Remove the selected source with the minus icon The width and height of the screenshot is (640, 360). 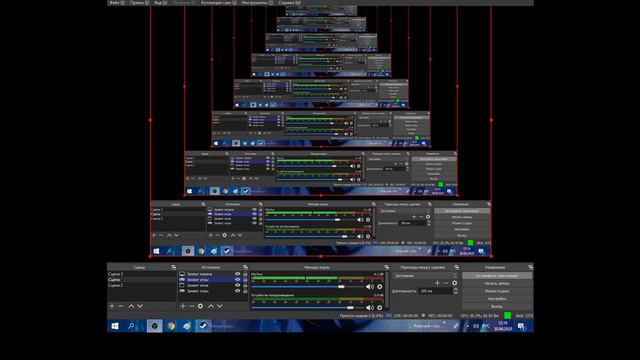click(x=191, y=306)
